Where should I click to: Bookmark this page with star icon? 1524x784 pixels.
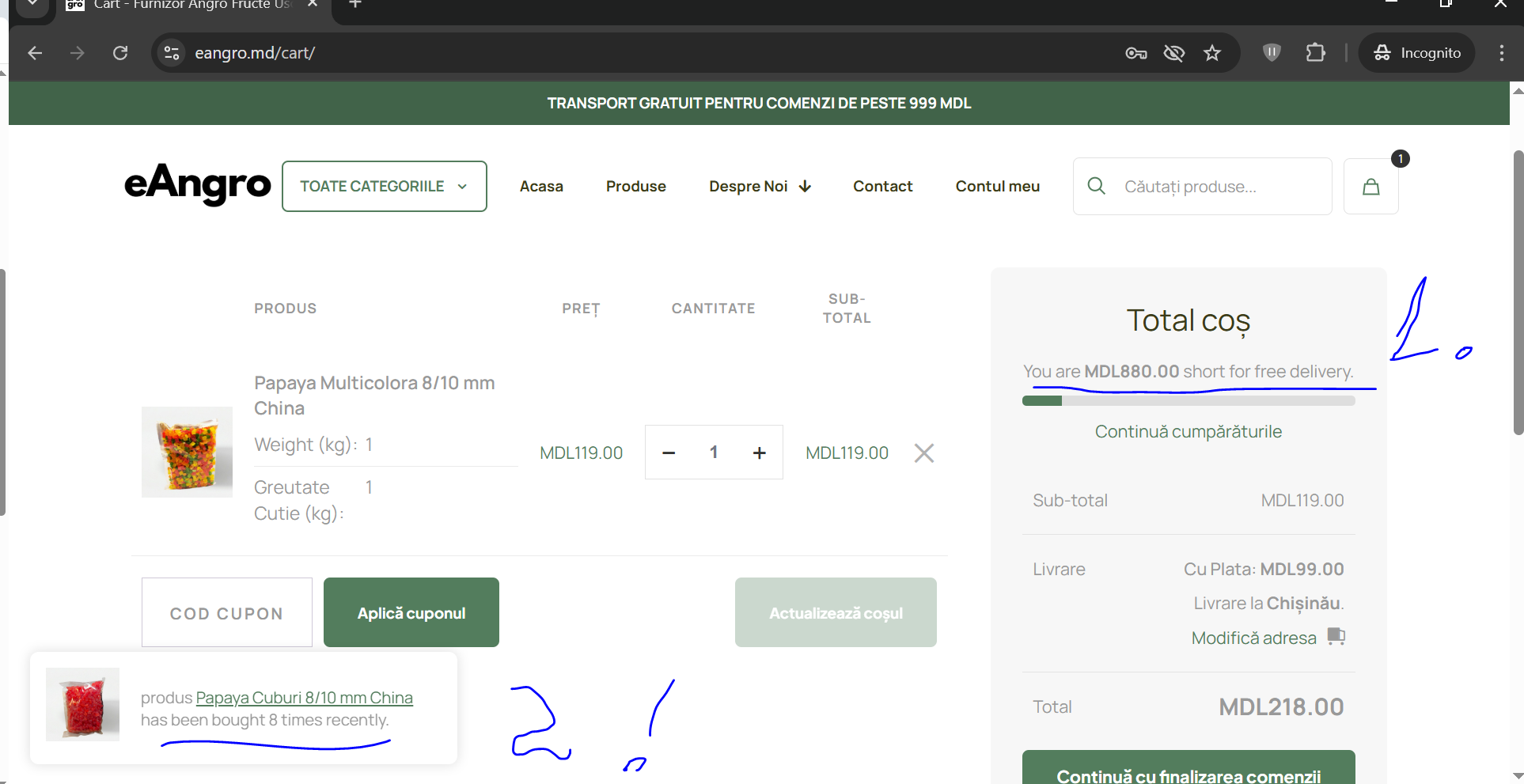(x=1211, y=53)
